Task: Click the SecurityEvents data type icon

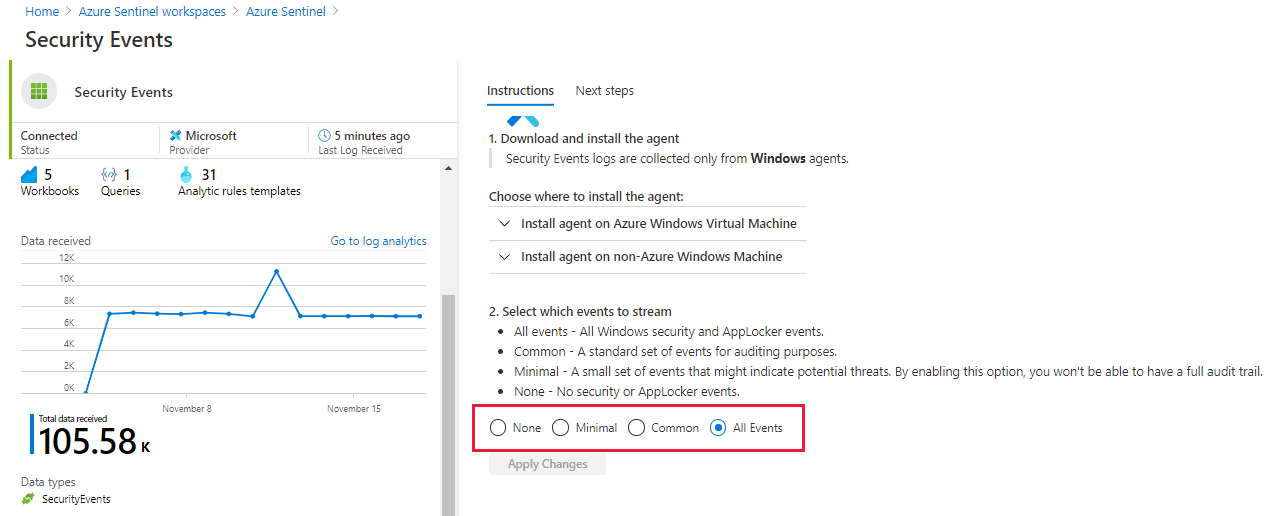Action: coord(28,499)
